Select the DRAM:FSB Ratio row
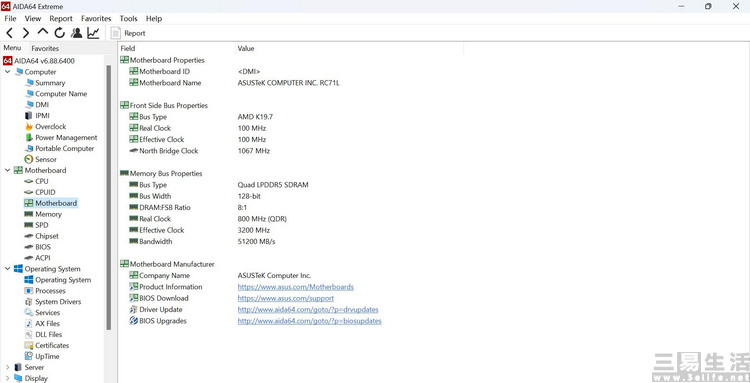750x383 pixels. 188,208
